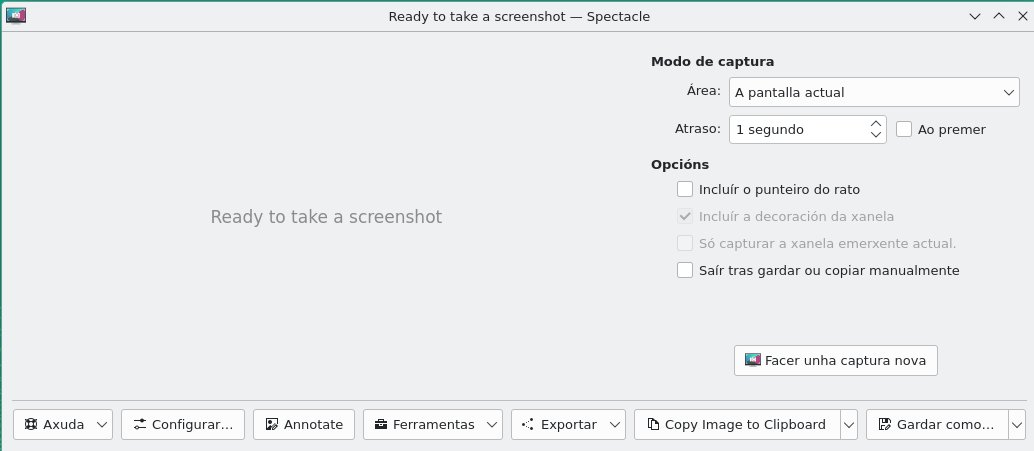Viewport: 1034px width, 451px height.
Task: Minimize the Spectacle window
Action: (x=975, y=16)
